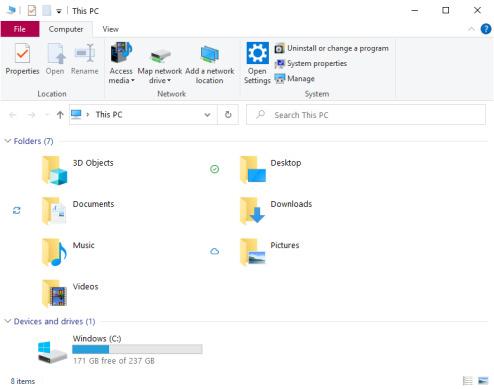Click the Help question mark icon
The image size is (494, 389).
click(486, 29)
